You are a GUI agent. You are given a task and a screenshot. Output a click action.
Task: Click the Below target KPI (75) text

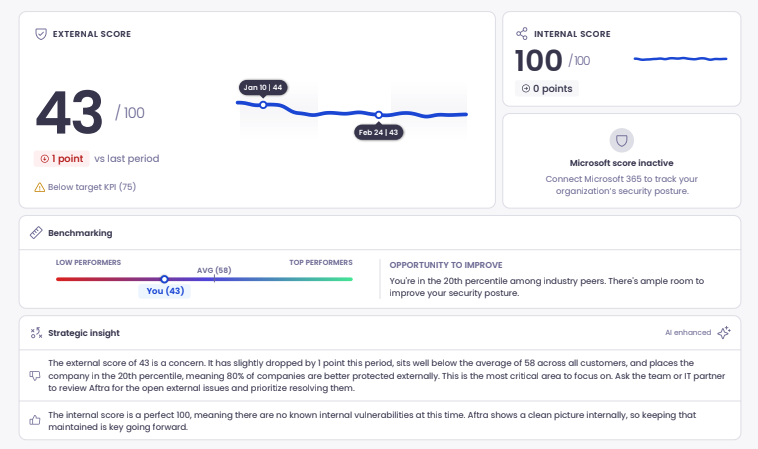(92, 187)
